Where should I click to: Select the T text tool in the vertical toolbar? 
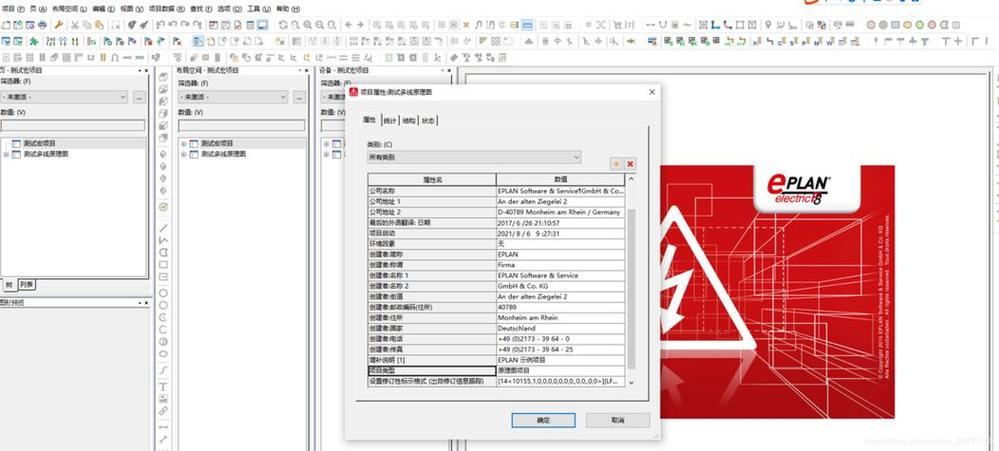[x=163, y=387]
